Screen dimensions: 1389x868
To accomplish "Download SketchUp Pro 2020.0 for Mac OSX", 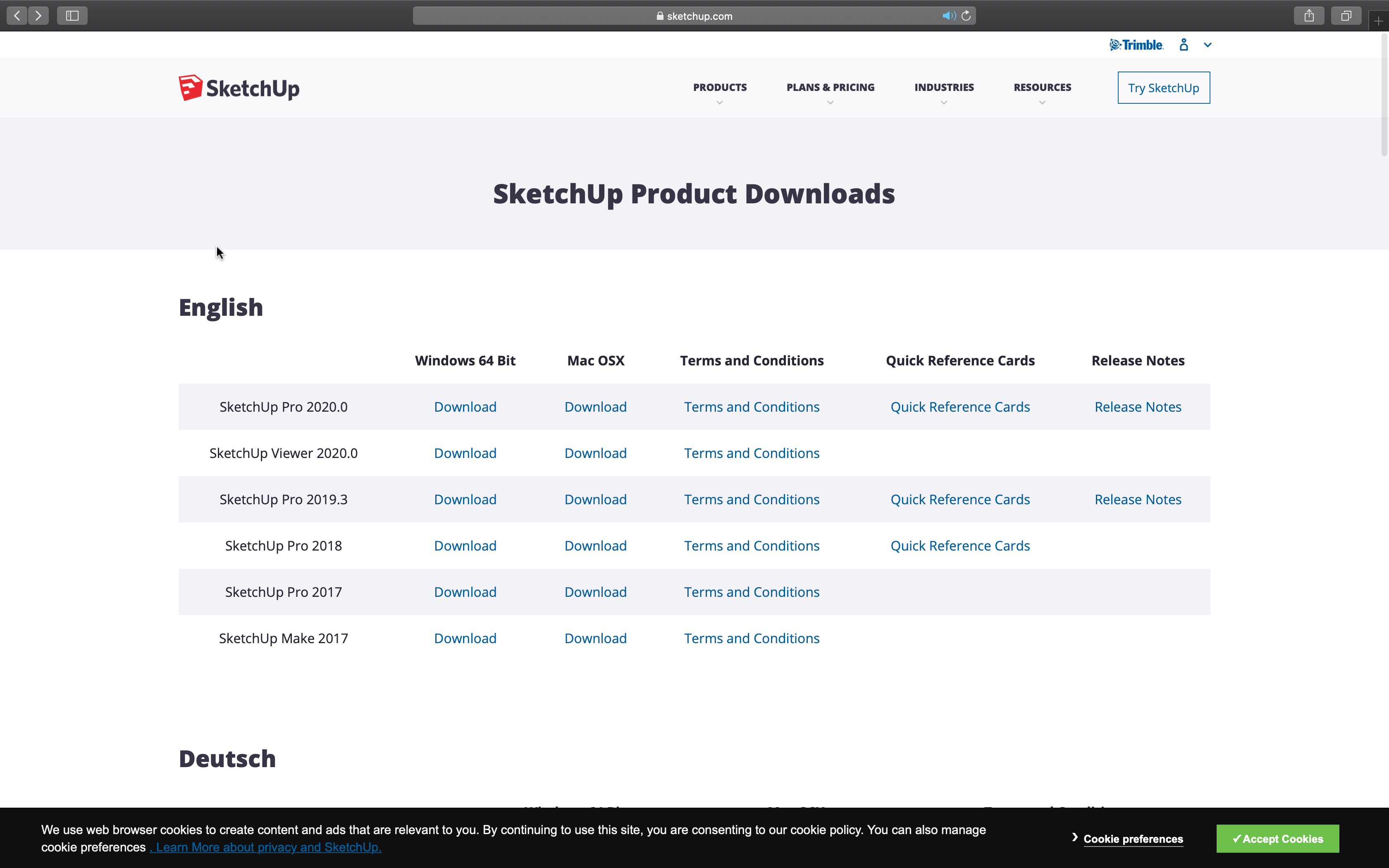I will pyautogui.click(x=596, y=407).
